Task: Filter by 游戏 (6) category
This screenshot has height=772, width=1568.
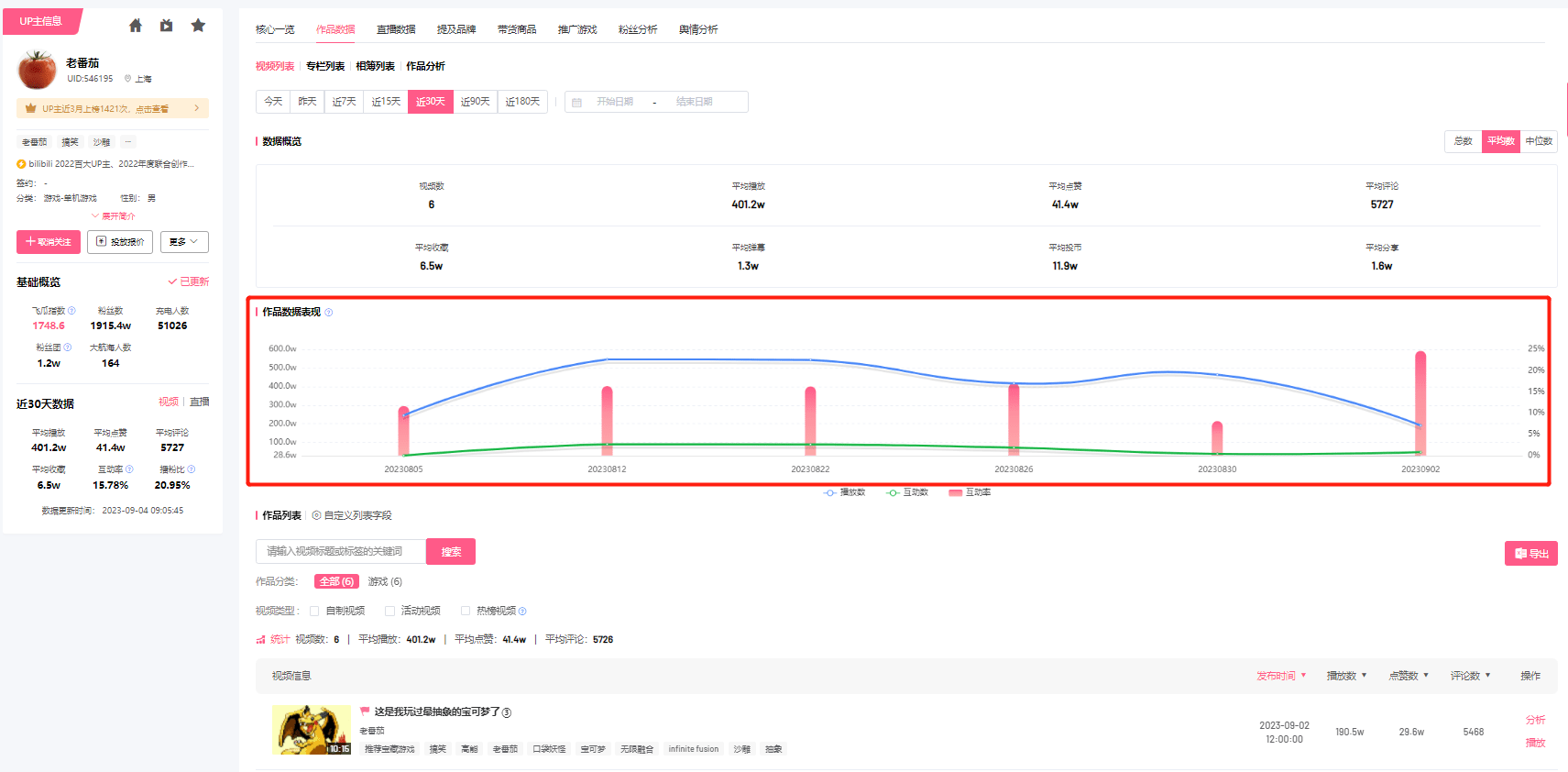Action: click(385, 581)
